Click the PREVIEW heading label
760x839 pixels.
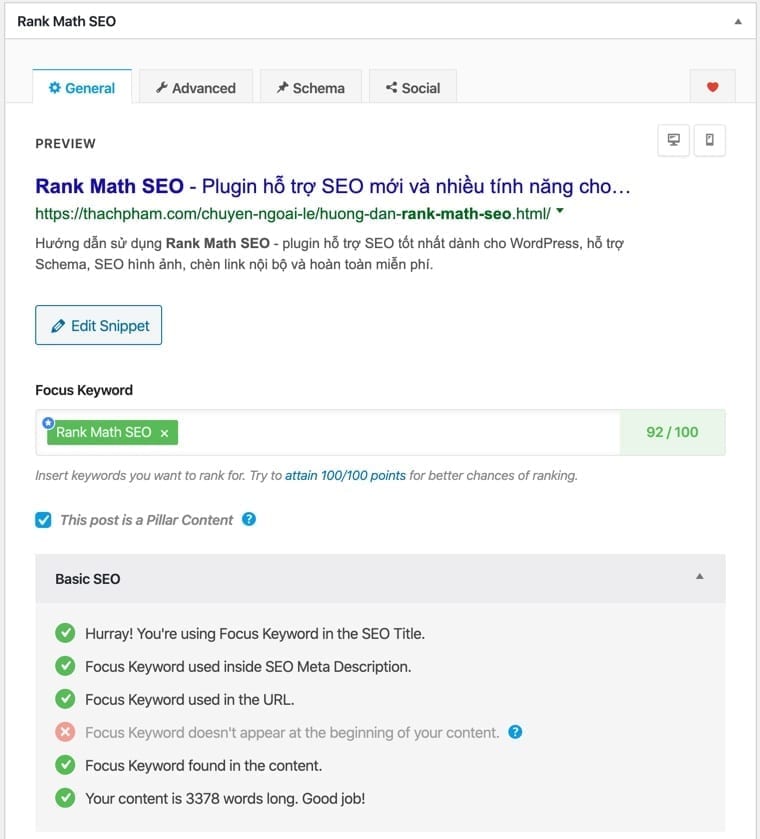coord(65,143)
